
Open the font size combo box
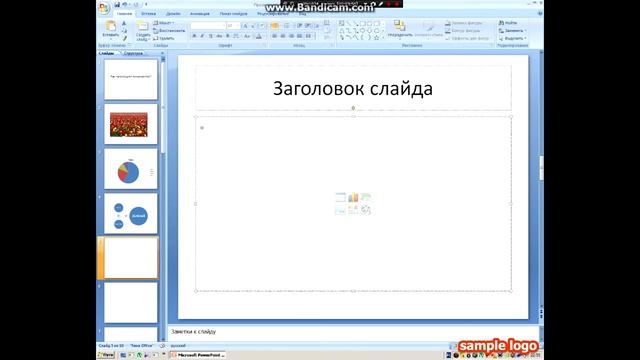(233, 26)
